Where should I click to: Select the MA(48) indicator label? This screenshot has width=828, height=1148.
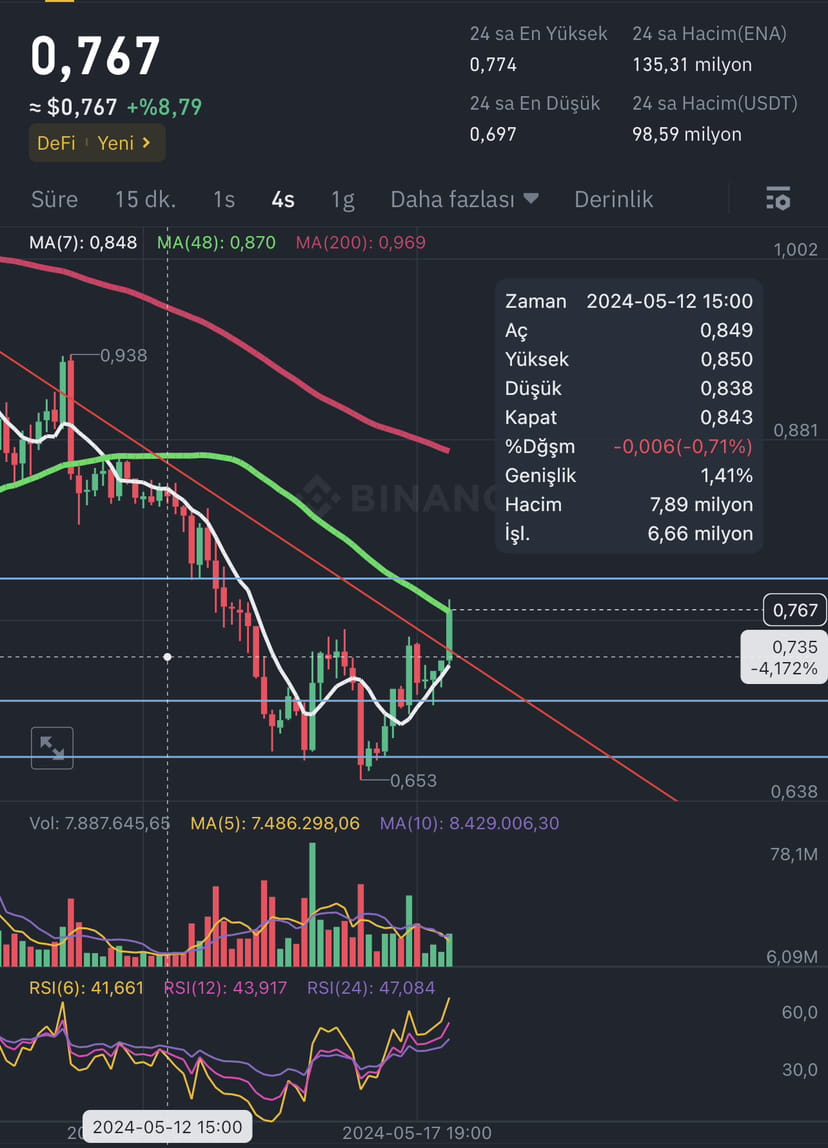[216, 242]
